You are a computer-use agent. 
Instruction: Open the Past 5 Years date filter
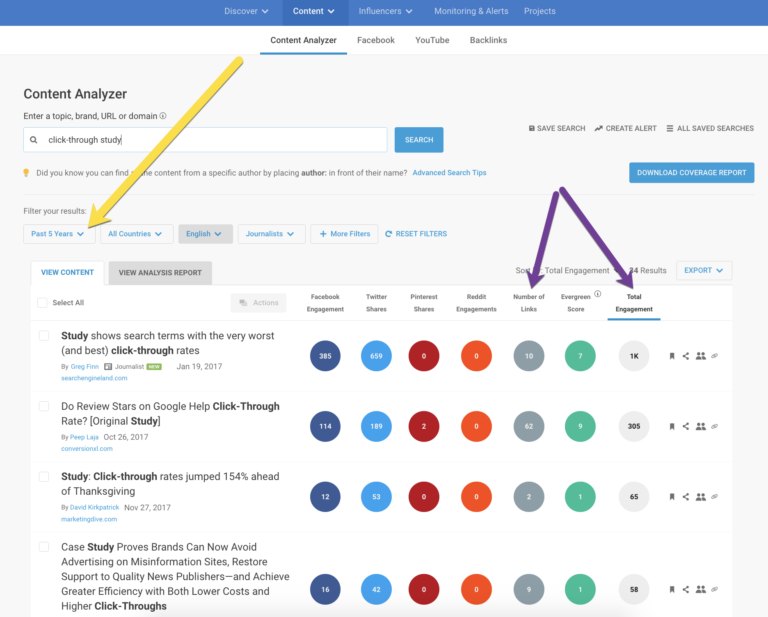pos(59,234)
